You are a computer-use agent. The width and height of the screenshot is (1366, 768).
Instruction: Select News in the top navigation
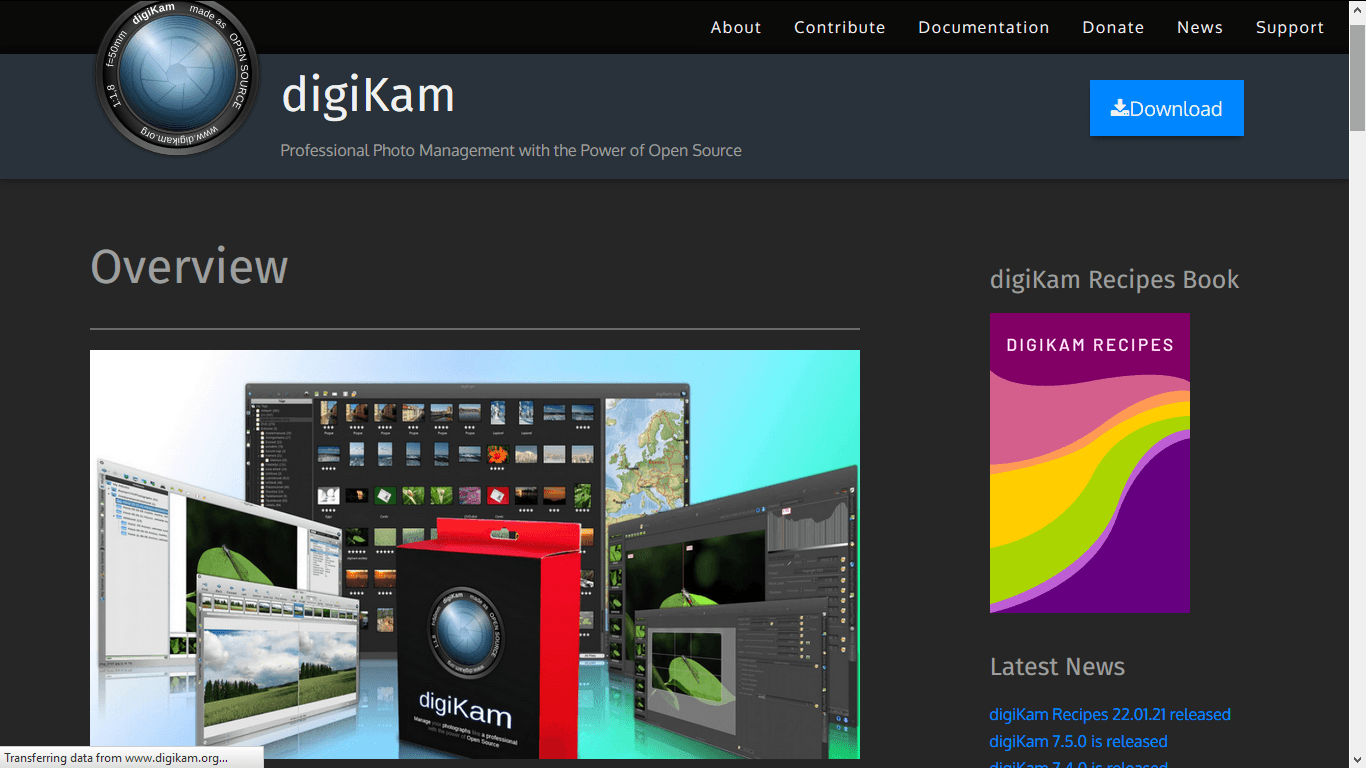coord(1200,27)
